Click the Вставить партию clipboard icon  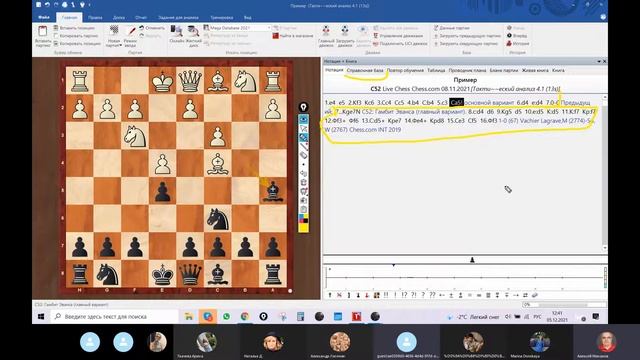(x=42, y=31)
